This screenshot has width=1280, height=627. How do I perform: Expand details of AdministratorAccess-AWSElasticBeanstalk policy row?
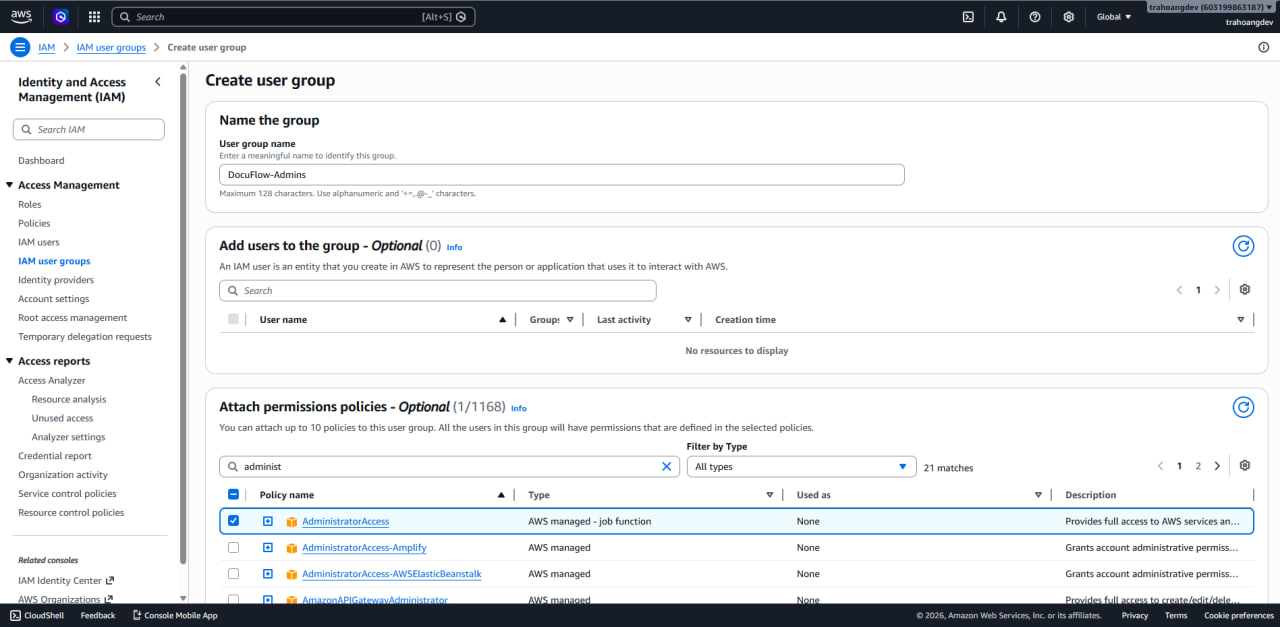tap(268, 574)
